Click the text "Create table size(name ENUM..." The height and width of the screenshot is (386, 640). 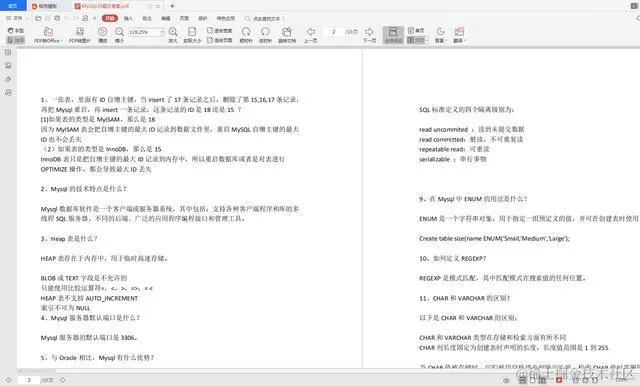point(494,239)
